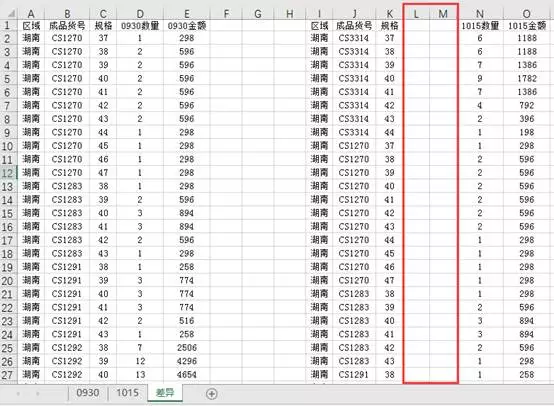The width and height of the screenshot is (554, 406).
Task: Select column D header
Action: pos(140,14)
